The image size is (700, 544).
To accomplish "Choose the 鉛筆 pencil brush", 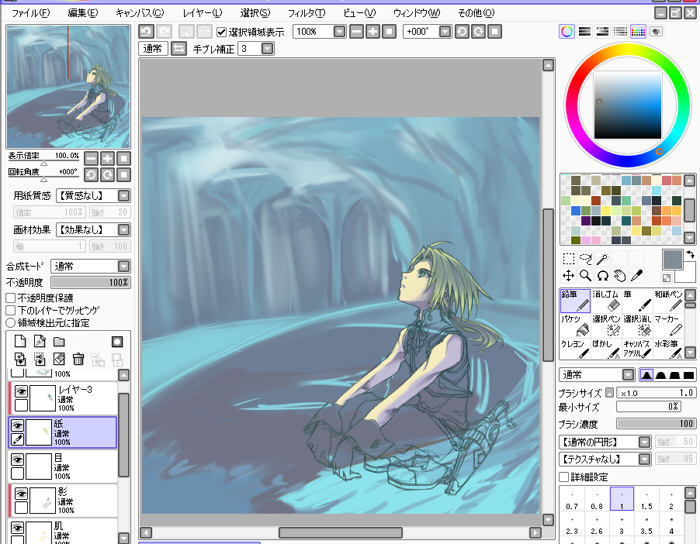I will 575,300.
